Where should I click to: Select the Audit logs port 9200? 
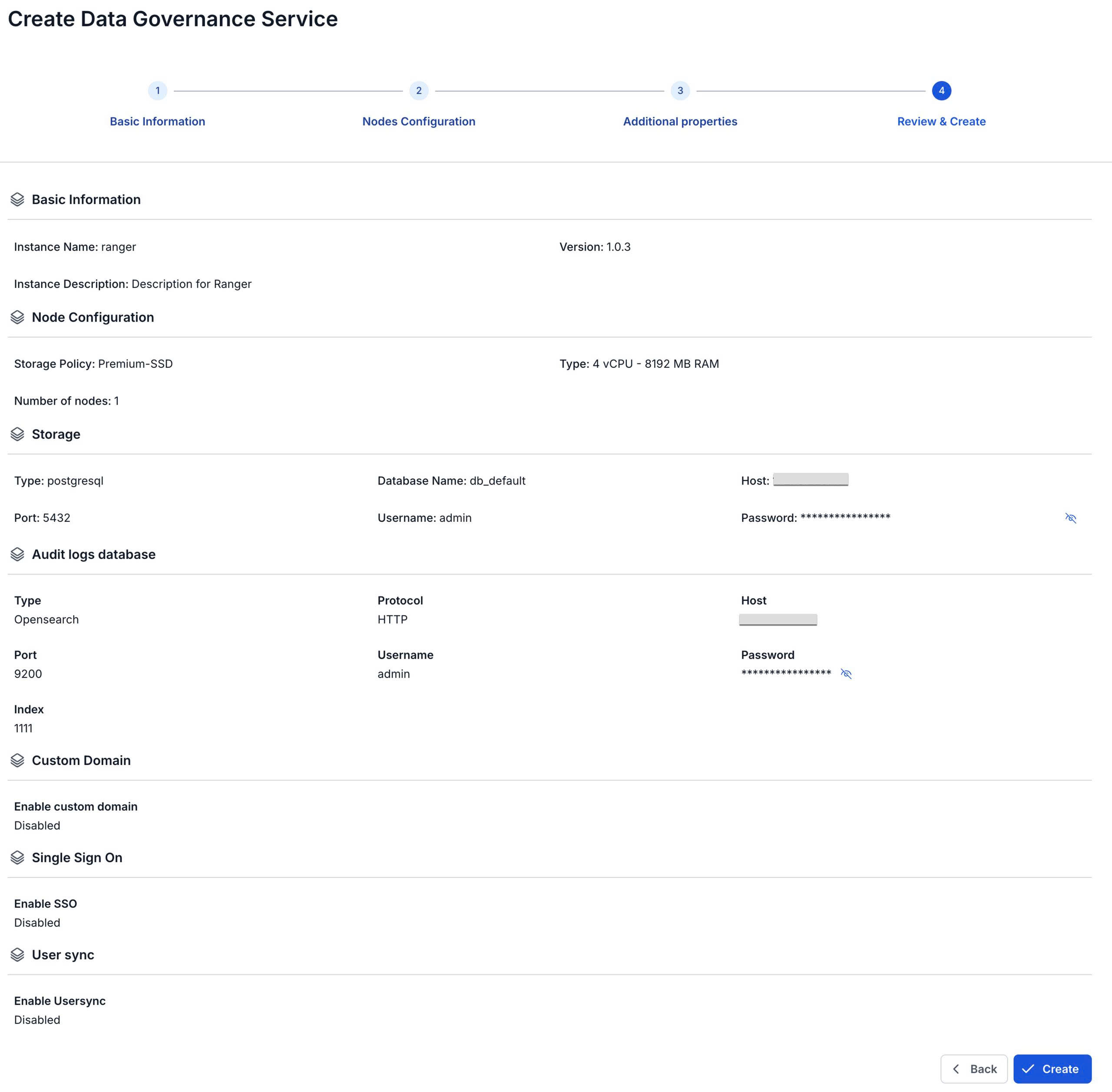tap(28, 674)
